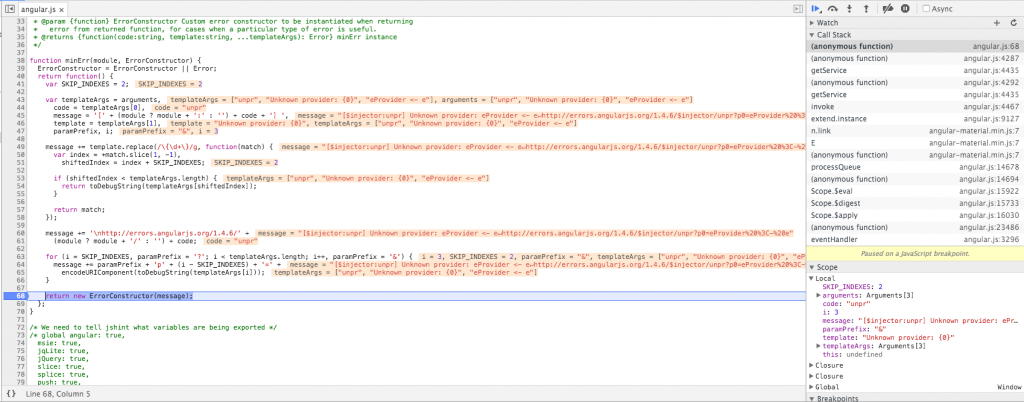1024x402 pixels.
Task: Select the eventHandler call stack frame
Action: [x=915, y=240]
